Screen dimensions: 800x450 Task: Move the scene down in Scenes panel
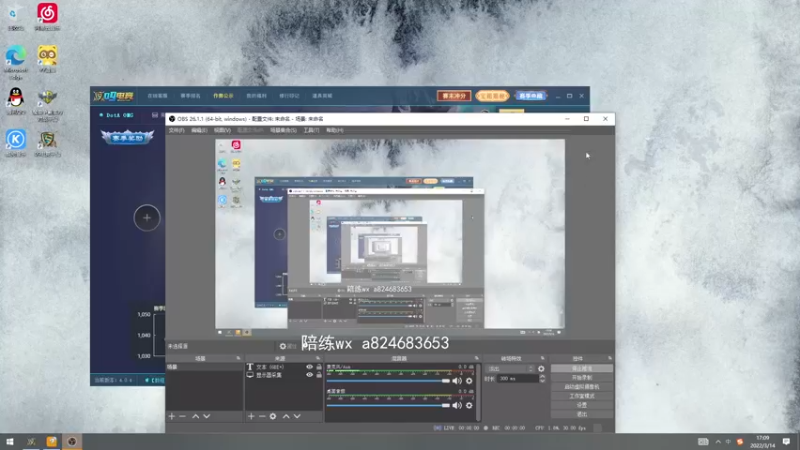[x=207, y=416]
